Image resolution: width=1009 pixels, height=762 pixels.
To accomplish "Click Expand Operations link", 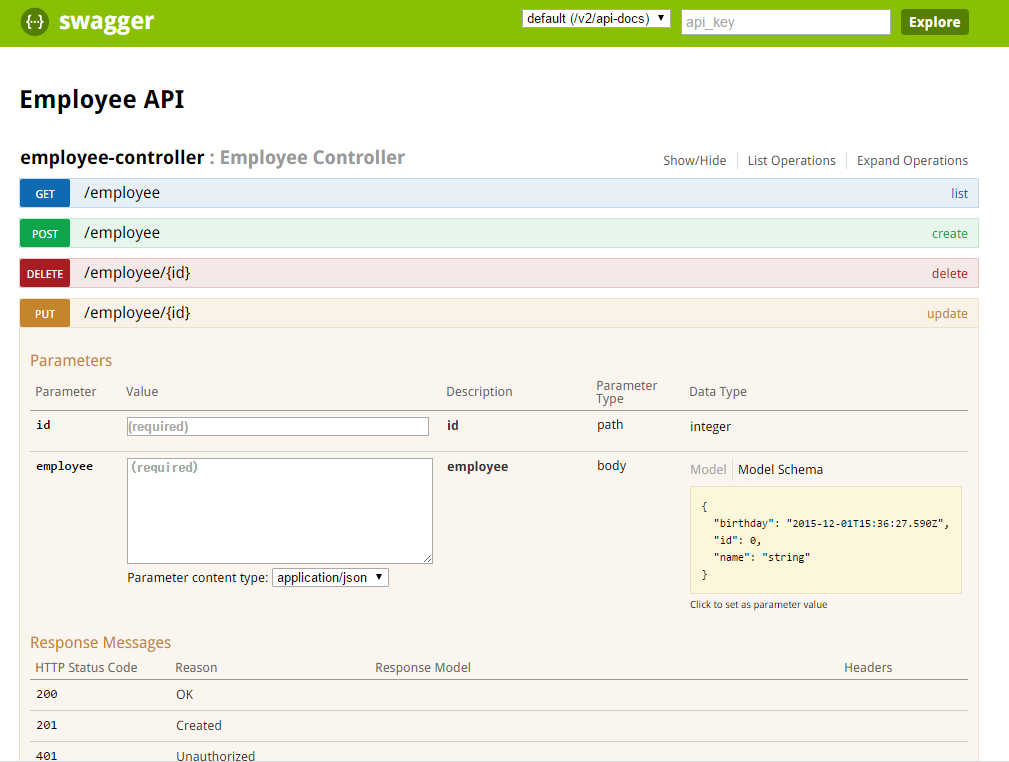I will (912, 161).
